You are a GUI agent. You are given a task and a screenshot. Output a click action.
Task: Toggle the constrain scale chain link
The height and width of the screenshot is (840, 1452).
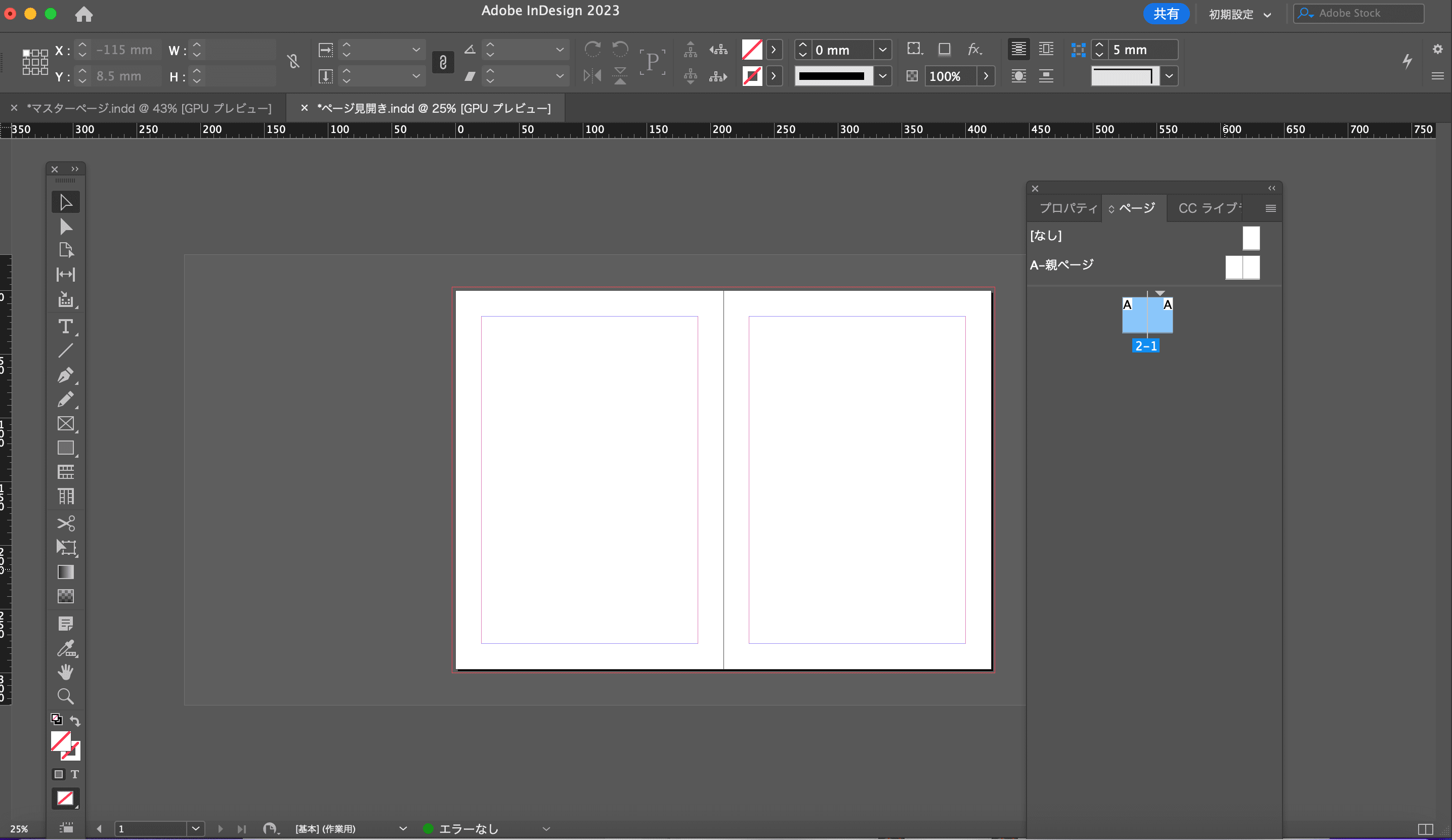pyautogui.click(x=443, y=62)
